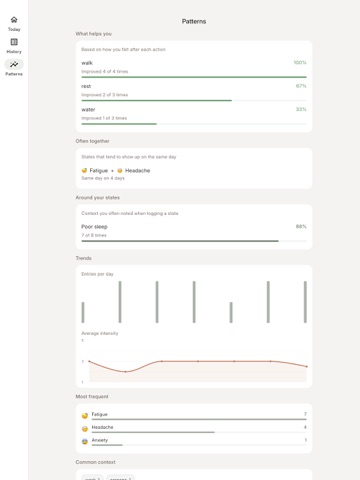Click the 'What helps you' heading
This screenshot has height=480, width=360.
[94, 34]
